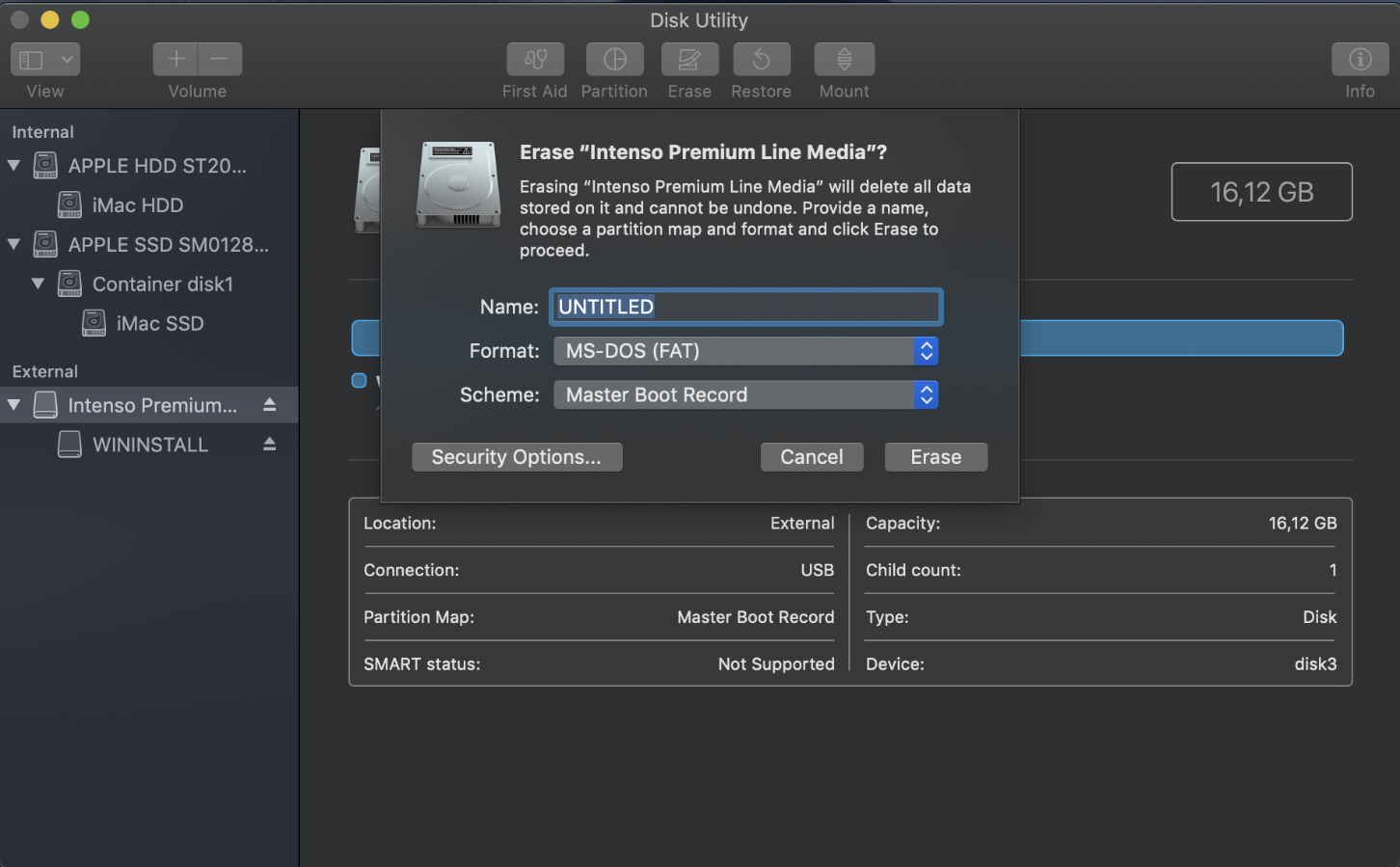Select iMac HDD volume in sidebar
The image size is (1400, 867).
(137, 205)
